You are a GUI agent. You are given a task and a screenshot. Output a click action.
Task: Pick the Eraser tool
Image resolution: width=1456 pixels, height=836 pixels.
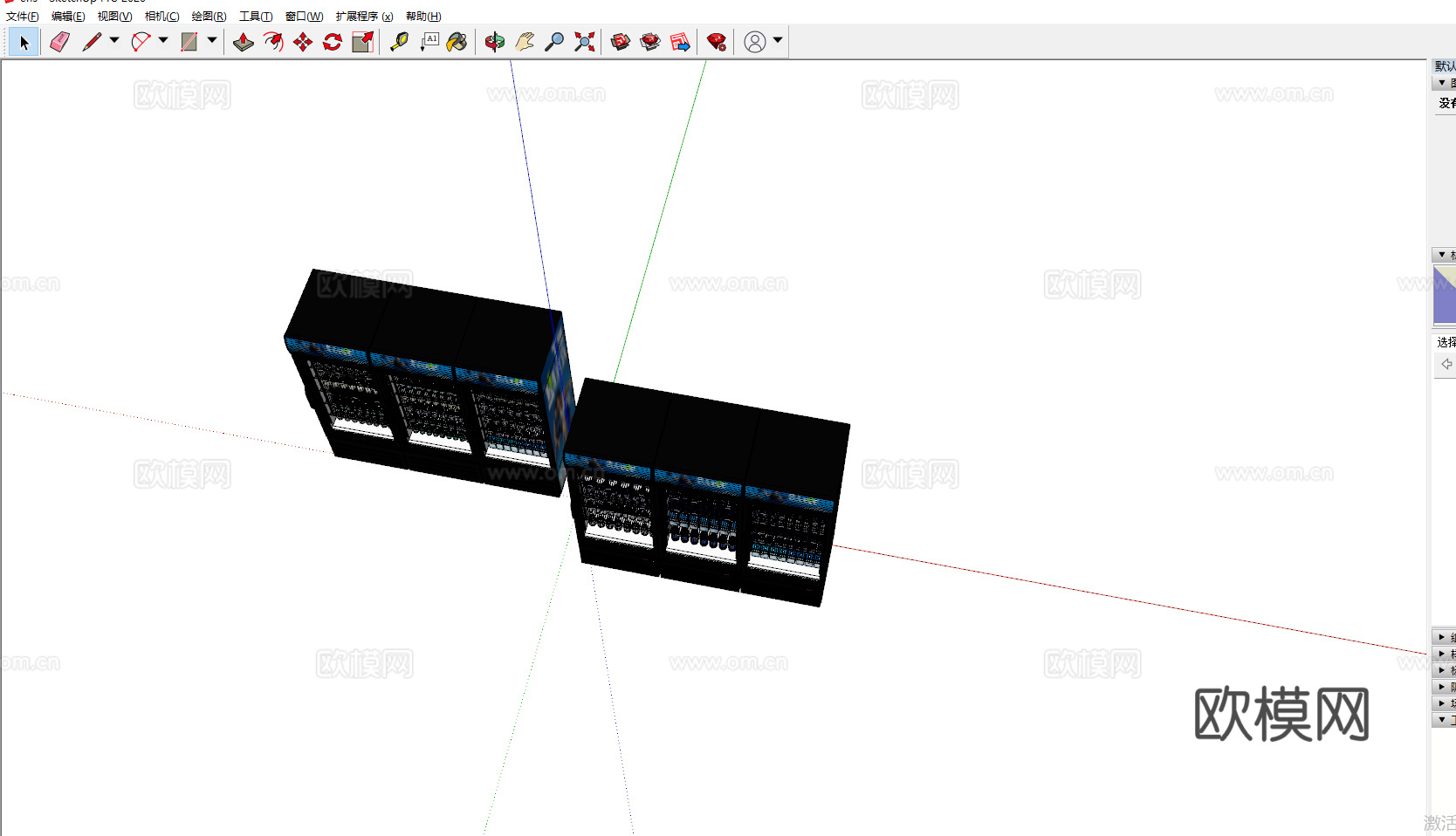(59, 42)
